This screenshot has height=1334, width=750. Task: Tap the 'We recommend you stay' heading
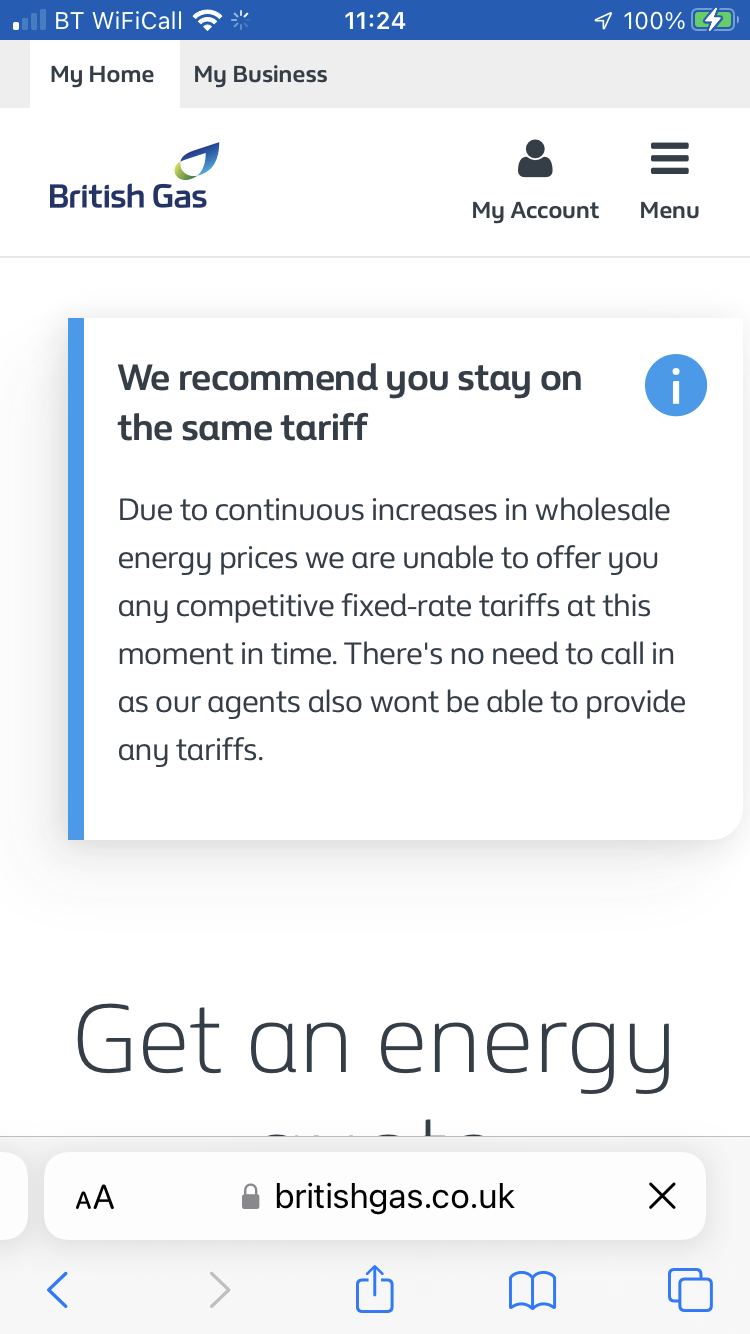click(350, 403)
